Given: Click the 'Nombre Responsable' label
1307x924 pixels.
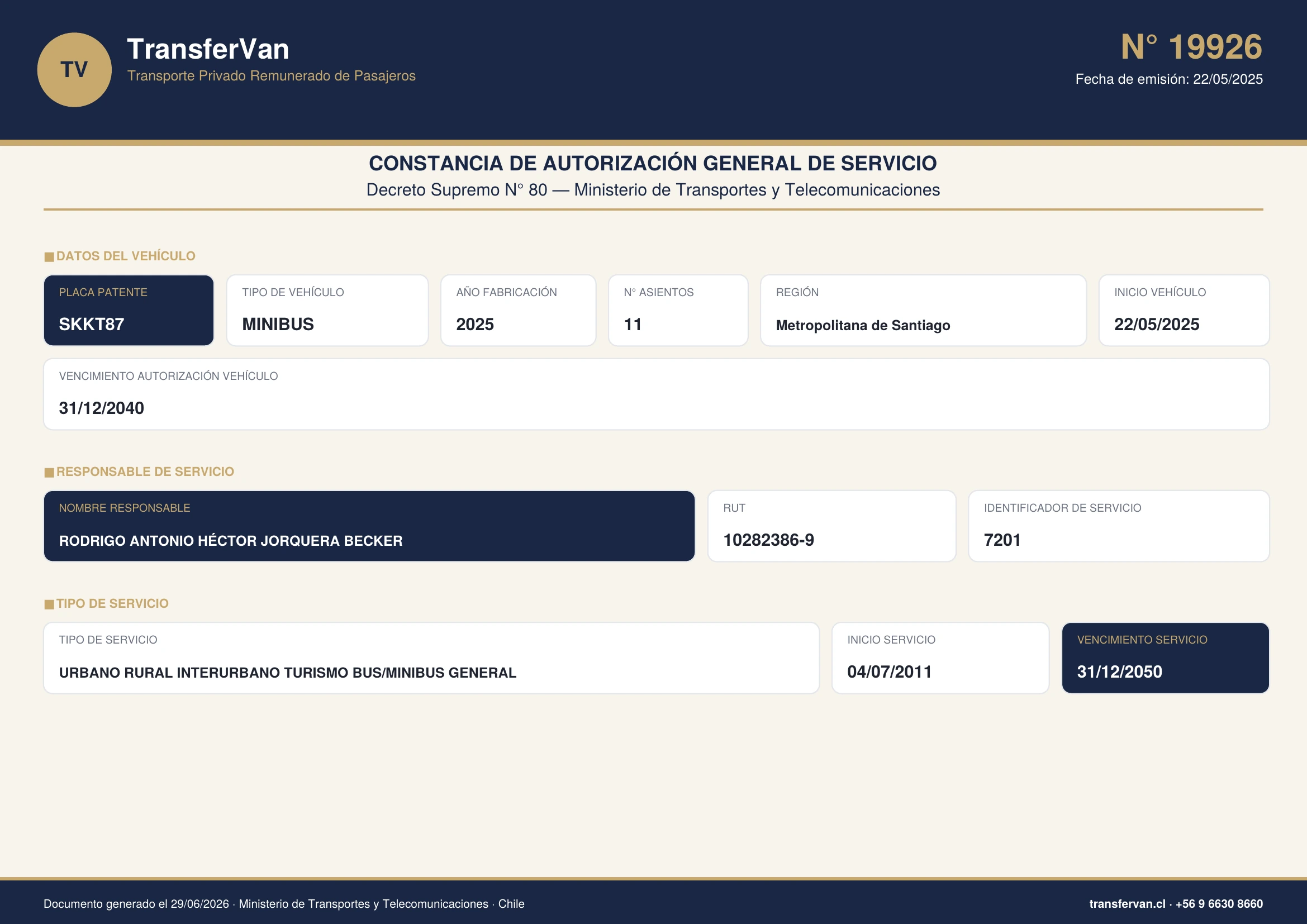Looking at the screenshot, I should coord(124,508).
